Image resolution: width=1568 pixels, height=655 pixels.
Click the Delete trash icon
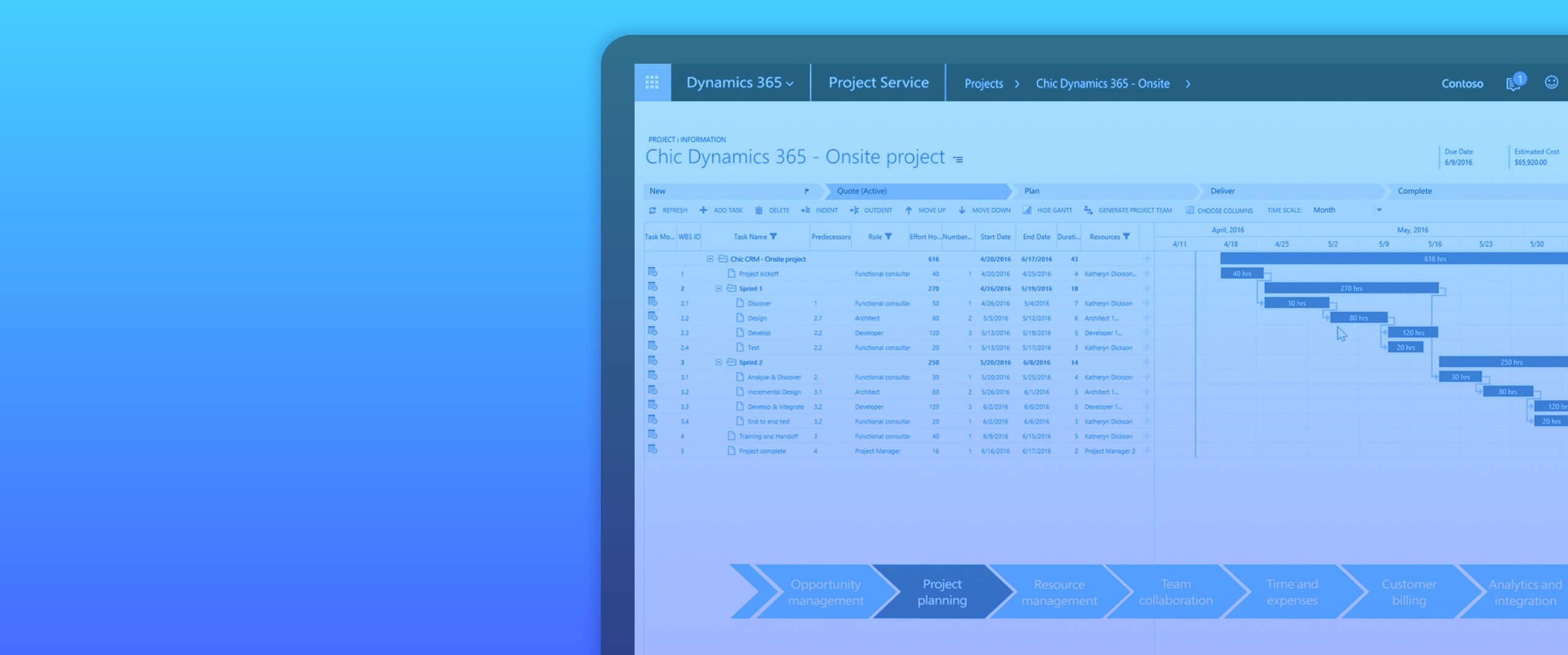pos(759,210)
